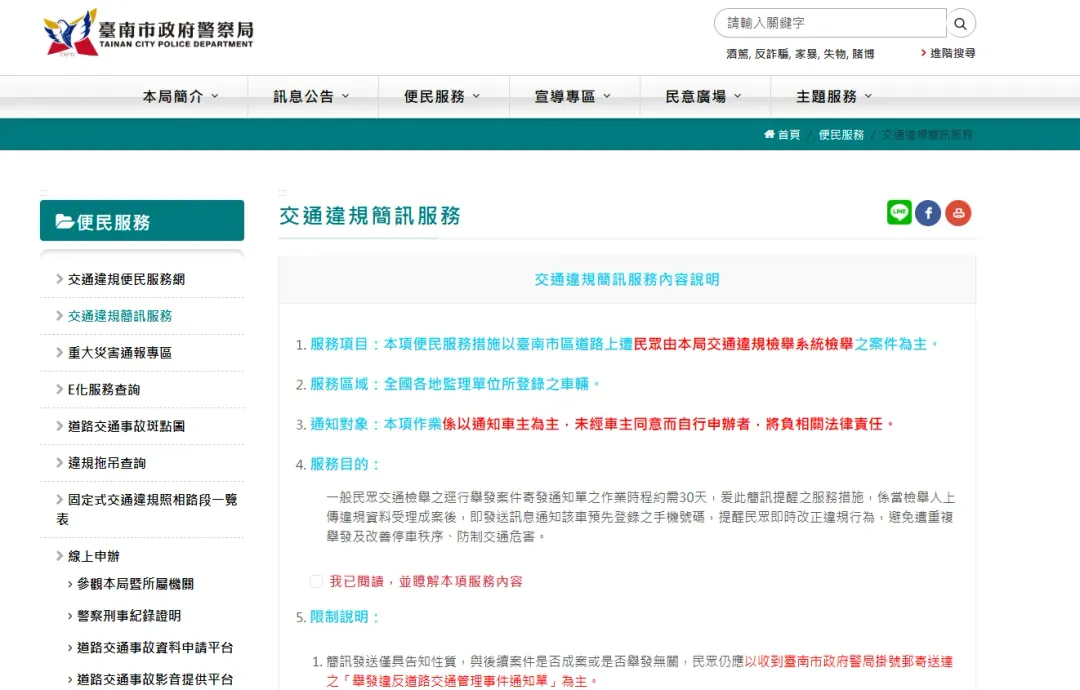Click the search magnifier icon button

[960, 23]
